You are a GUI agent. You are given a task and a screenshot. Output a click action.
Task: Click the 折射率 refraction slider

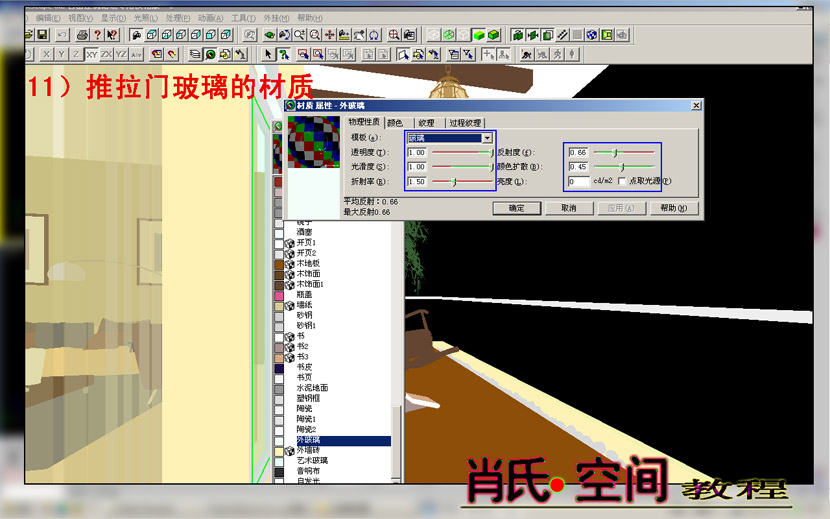[x=462, y=182]
